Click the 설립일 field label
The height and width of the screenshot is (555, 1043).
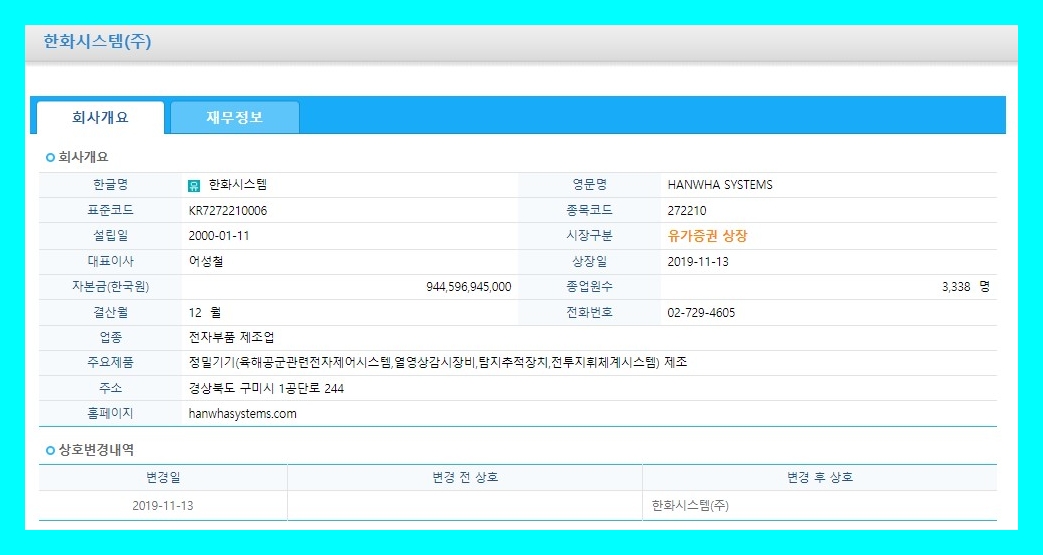pyautogui.click(x=110, y=236)
